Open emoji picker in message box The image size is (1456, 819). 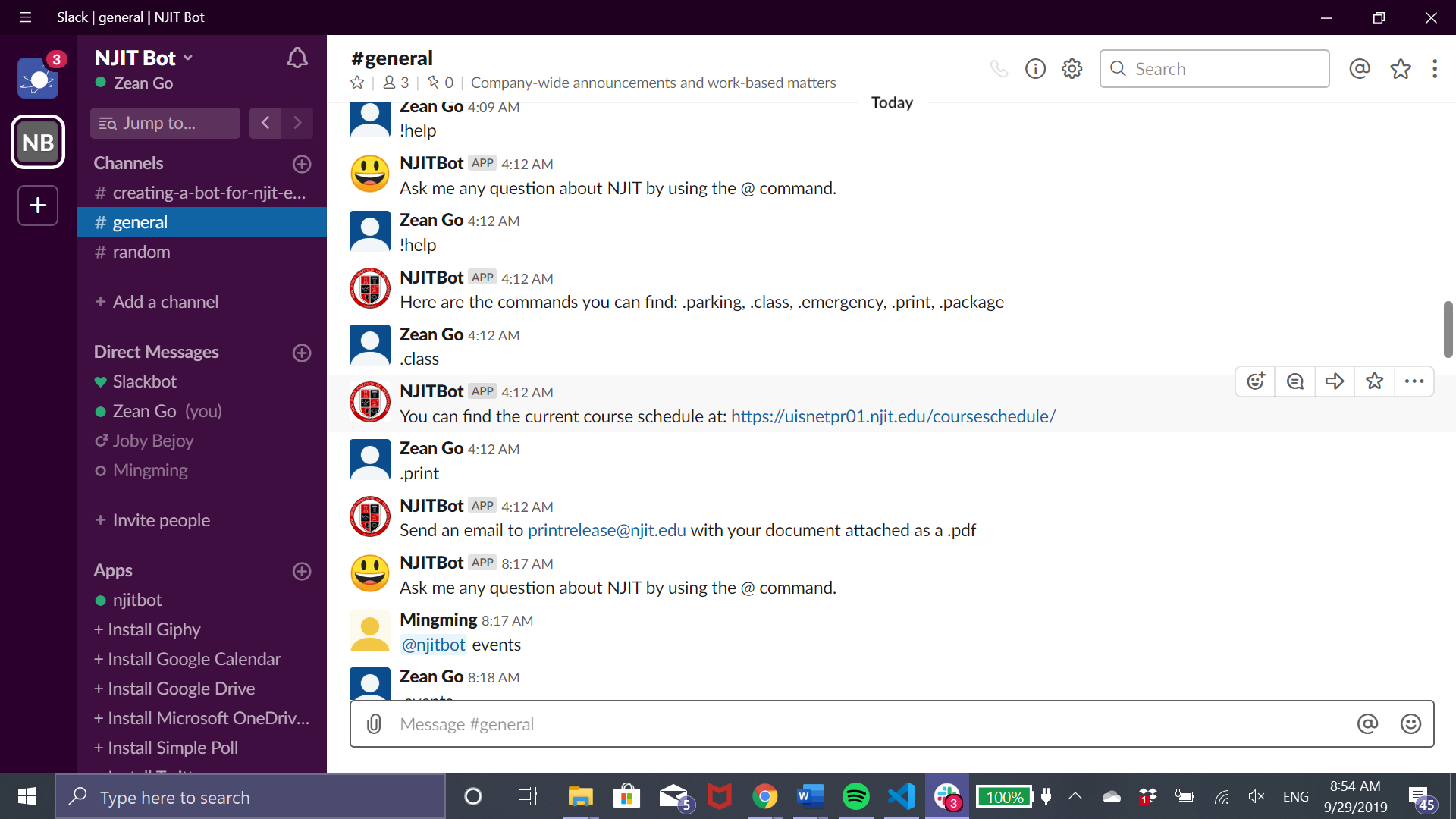1410,724
